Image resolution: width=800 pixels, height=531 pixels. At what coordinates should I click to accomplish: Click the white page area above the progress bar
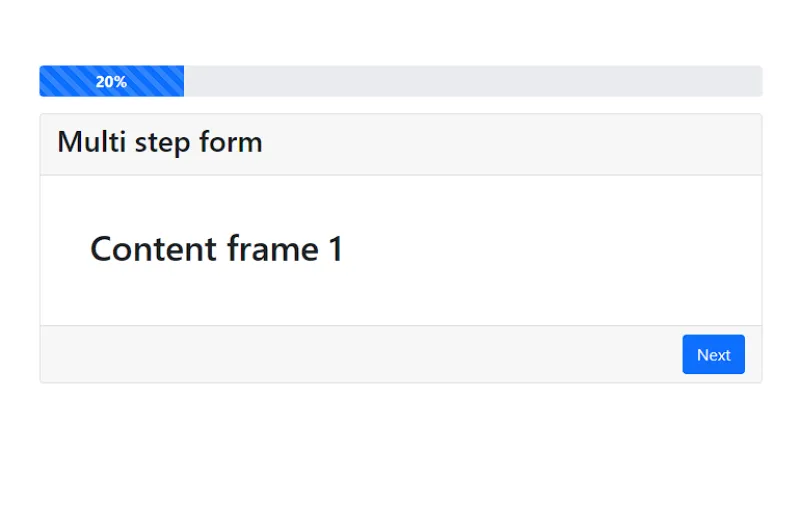click(400, 30)
